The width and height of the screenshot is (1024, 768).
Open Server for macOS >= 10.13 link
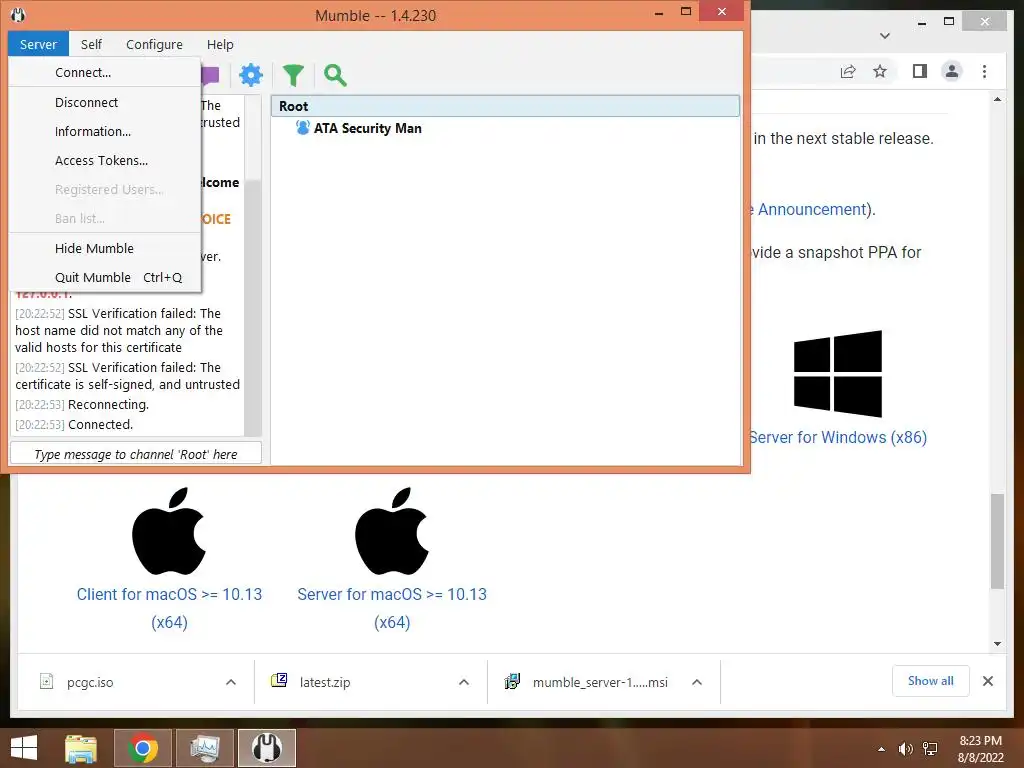click(x=392, y=608)
